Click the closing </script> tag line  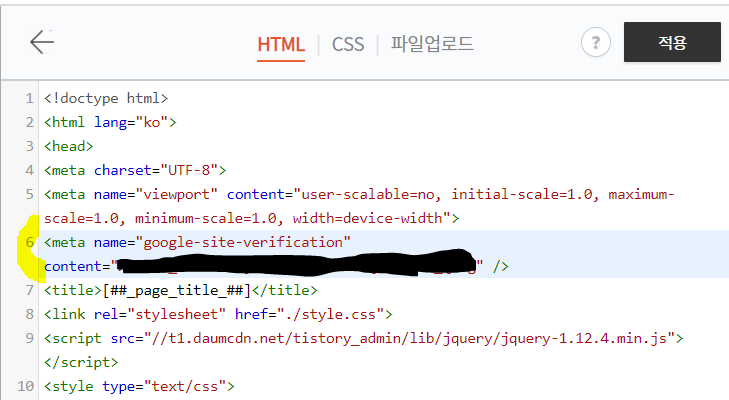click(81, 362)
